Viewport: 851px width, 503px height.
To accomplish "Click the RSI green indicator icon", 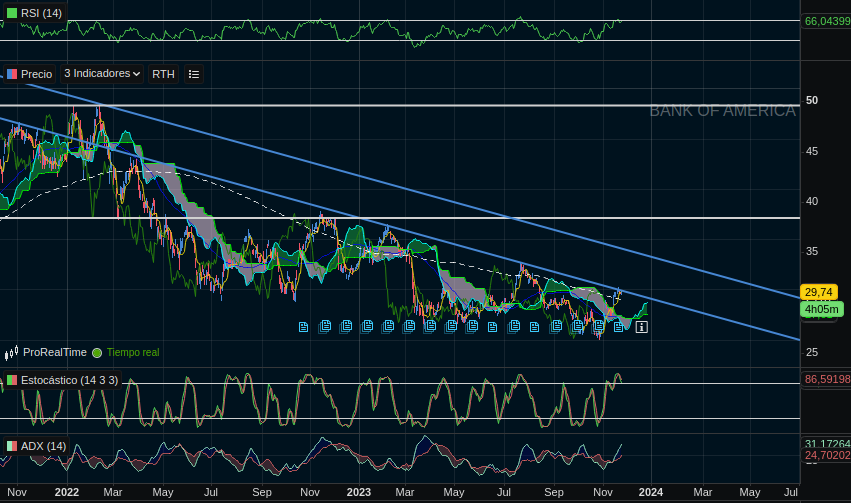I will pos(11,13).
